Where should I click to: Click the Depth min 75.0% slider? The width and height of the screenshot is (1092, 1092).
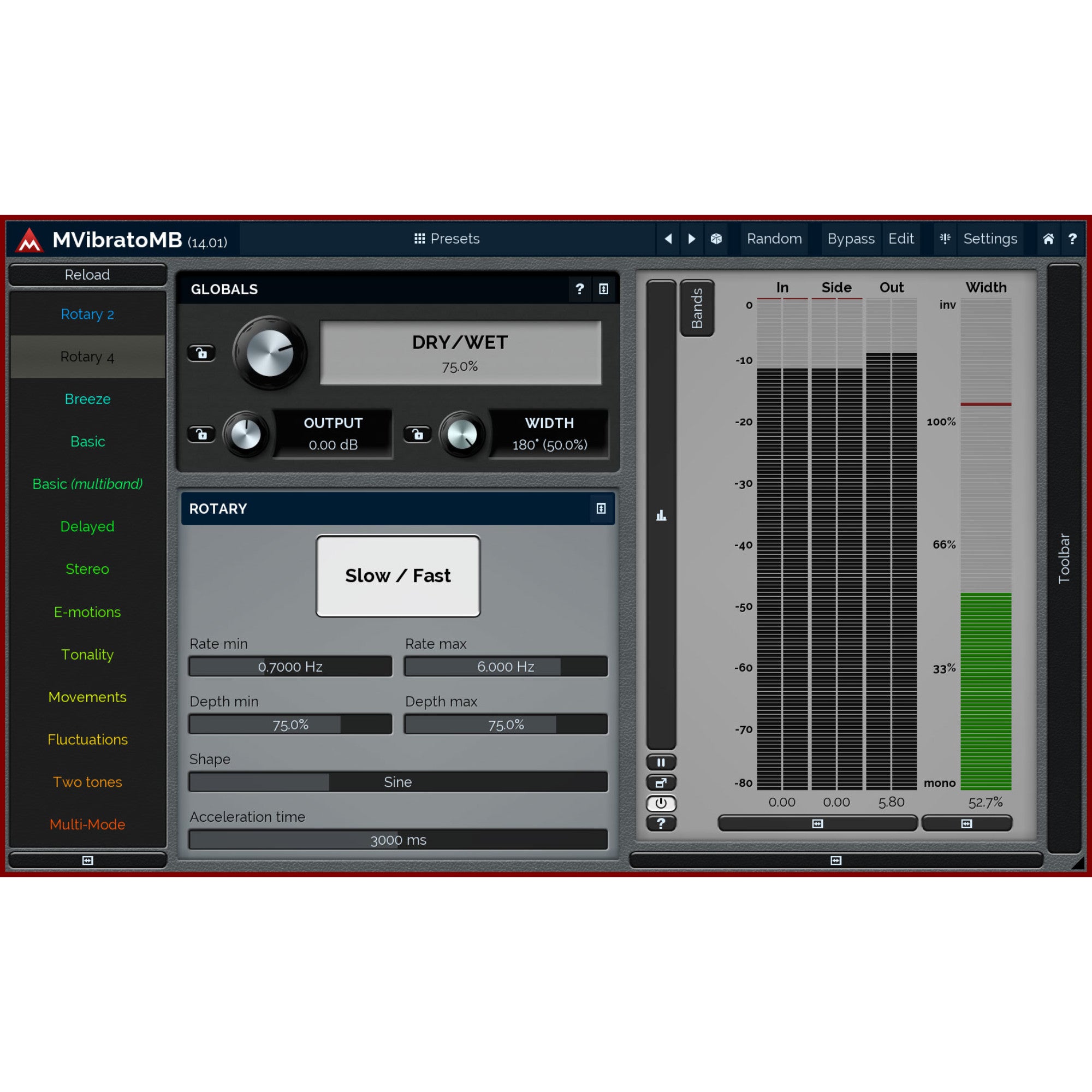[x=290, y=724]
